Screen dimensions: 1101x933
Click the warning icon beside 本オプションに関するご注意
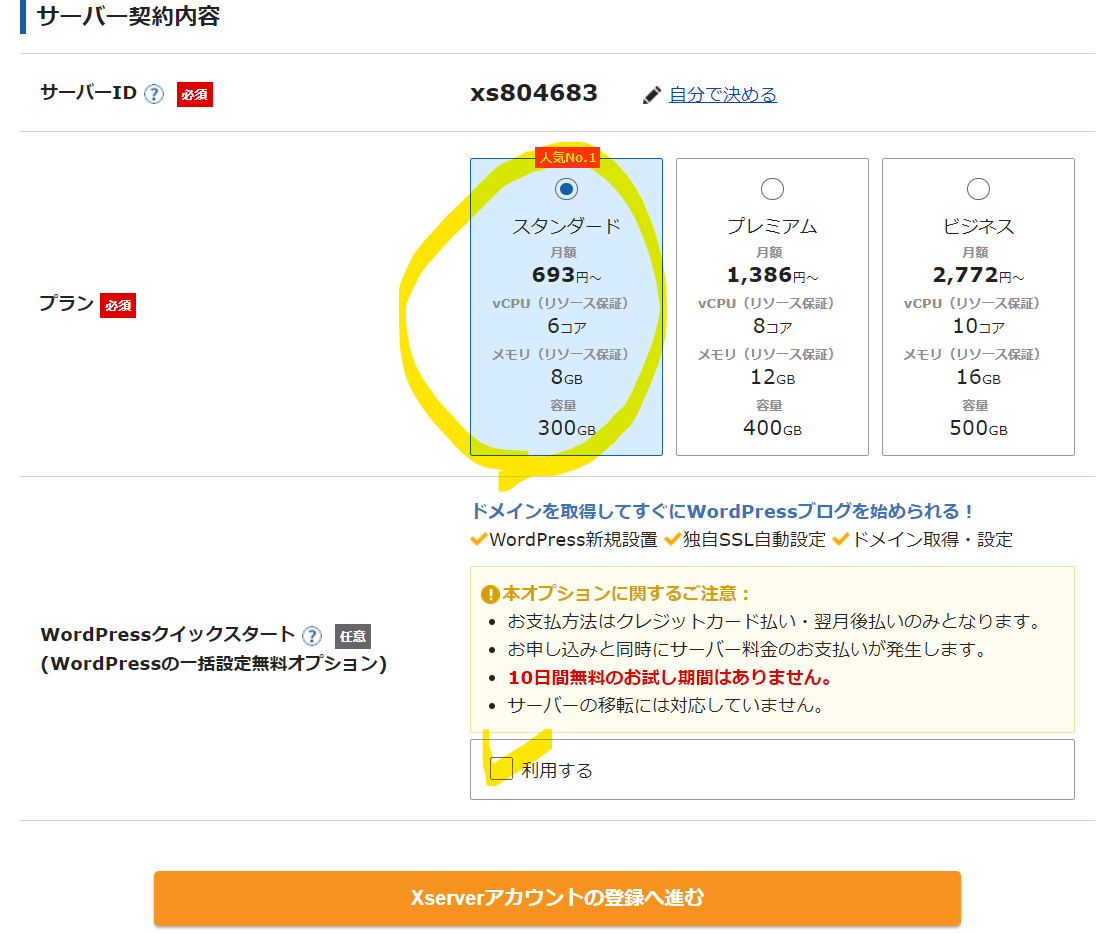coord(489,595)
